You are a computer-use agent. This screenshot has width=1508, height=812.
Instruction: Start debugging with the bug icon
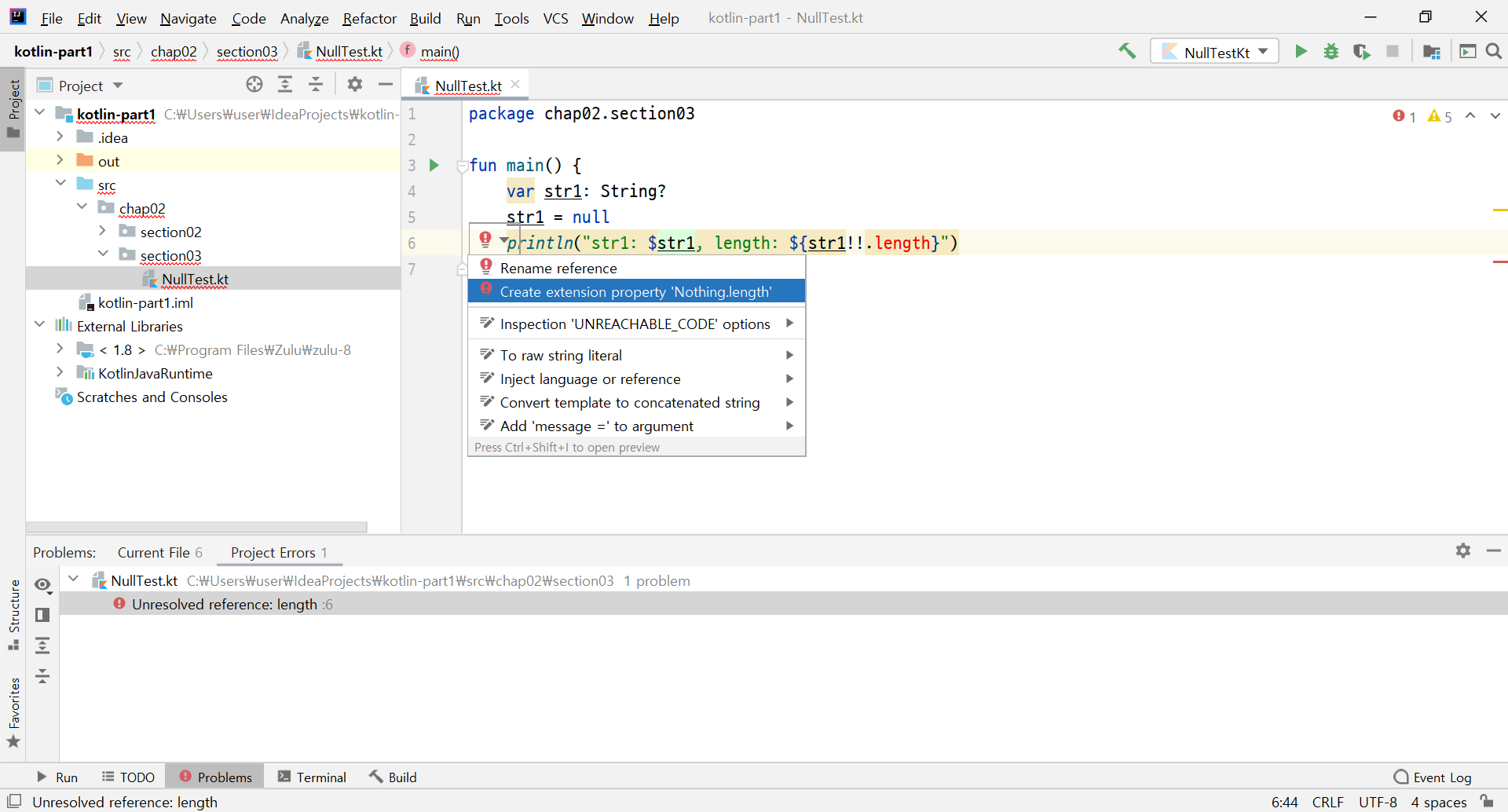pyautogui.click(x=1331, y=51)
